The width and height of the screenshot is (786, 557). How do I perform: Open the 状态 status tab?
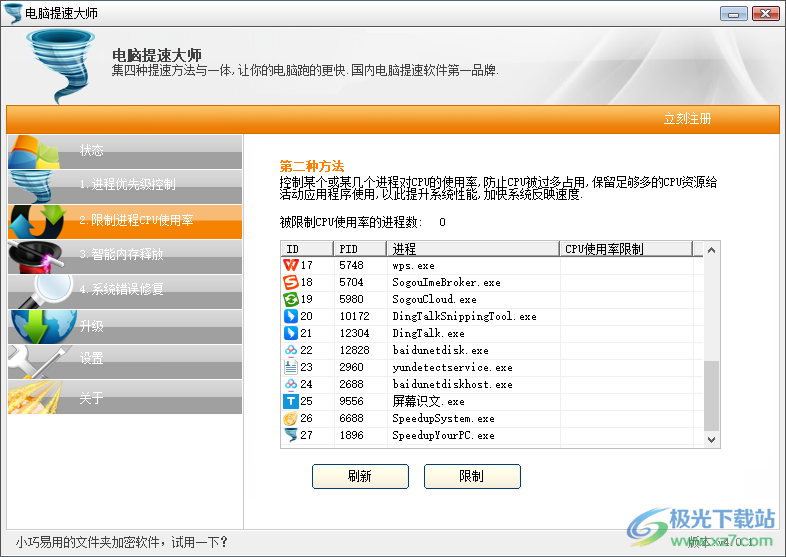click(x=125, y=151)
